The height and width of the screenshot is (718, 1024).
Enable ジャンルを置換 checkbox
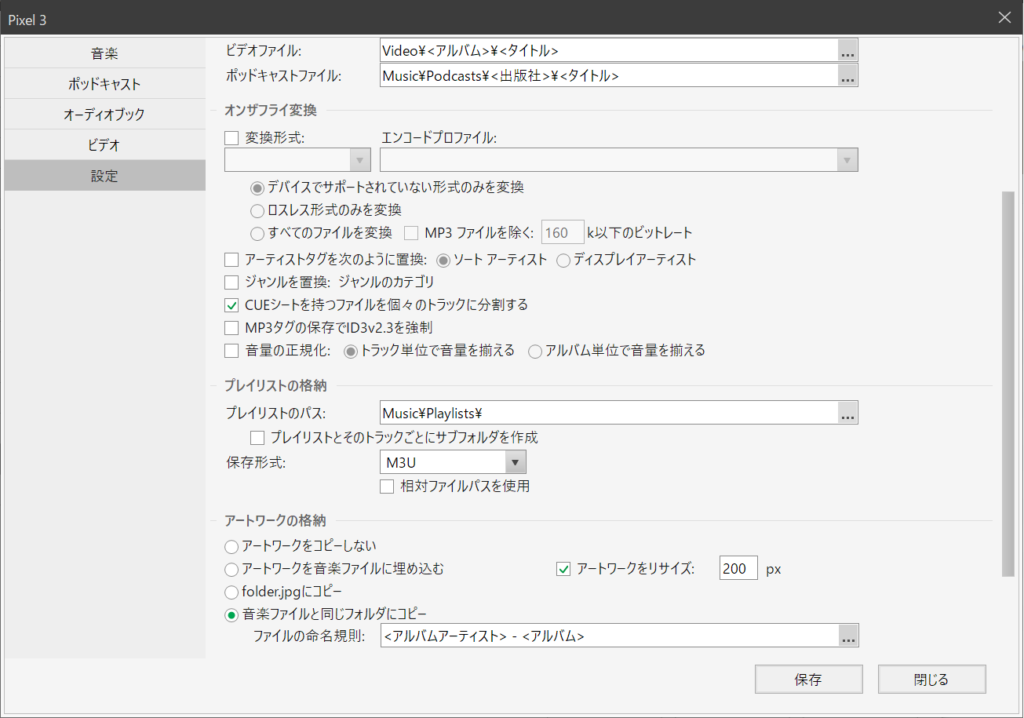point(231,283)
